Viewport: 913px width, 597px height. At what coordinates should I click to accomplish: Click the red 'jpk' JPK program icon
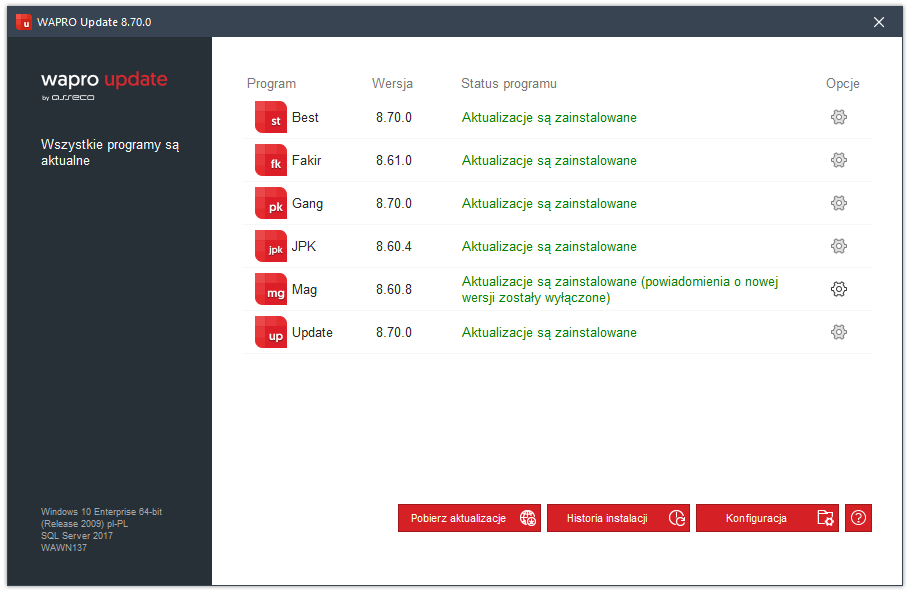point(271,246)
